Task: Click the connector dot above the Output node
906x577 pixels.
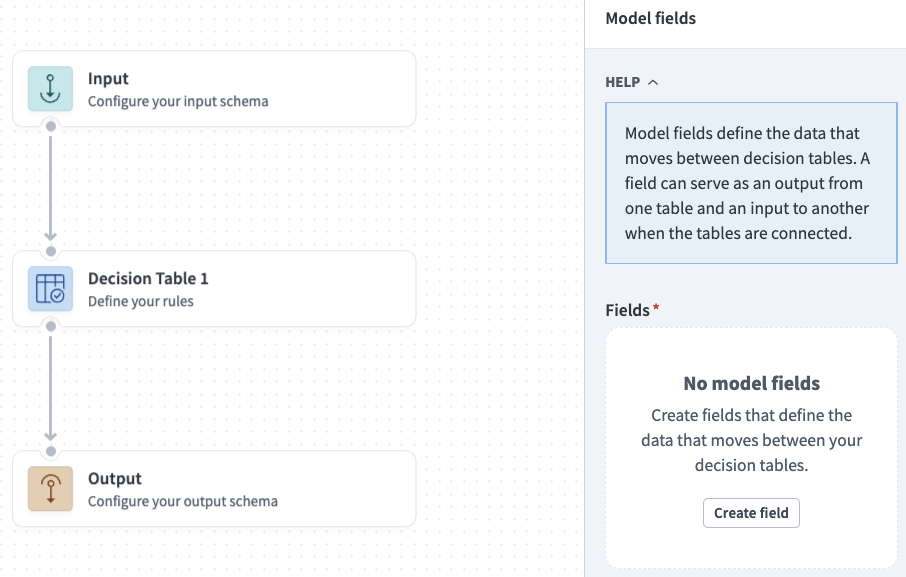Action: (x=51, y=451)
